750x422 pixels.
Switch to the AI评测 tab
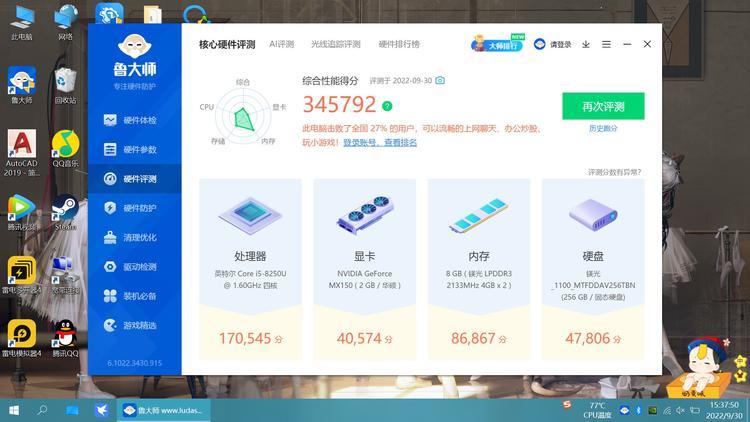282,45
